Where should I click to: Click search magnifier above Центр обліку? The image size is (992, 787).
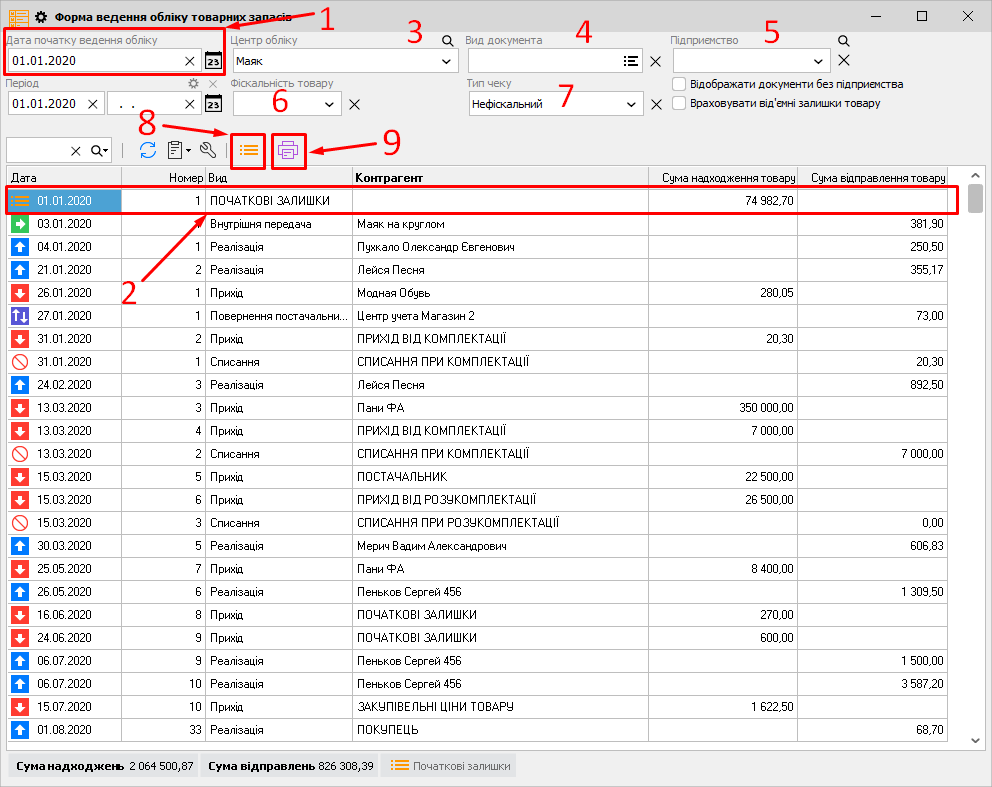pyautogui.click(x=448, y=41)
